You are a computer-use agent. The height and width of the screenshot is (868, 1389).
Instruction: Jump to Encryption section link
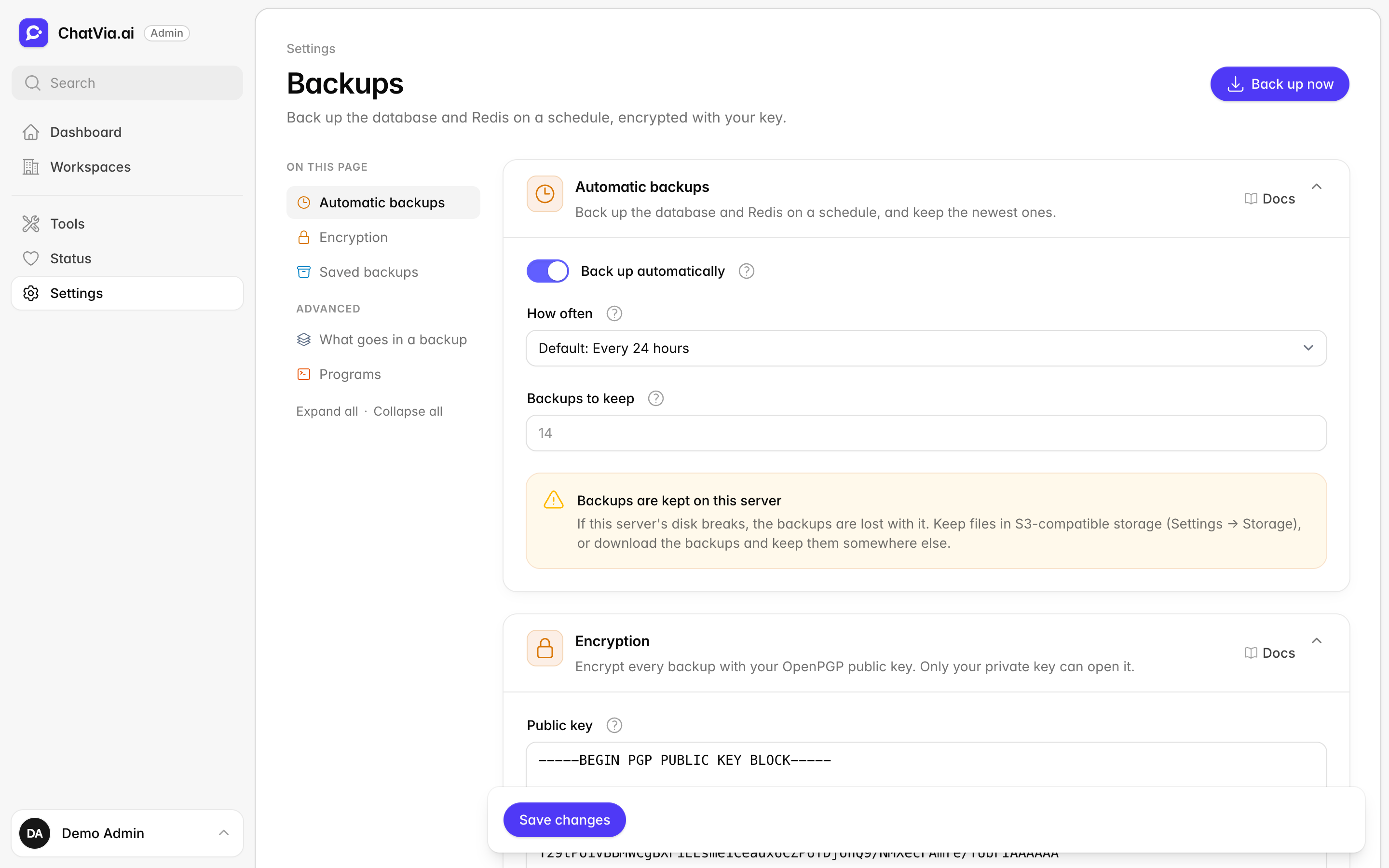pyautogui.click(x=383, y=237)
